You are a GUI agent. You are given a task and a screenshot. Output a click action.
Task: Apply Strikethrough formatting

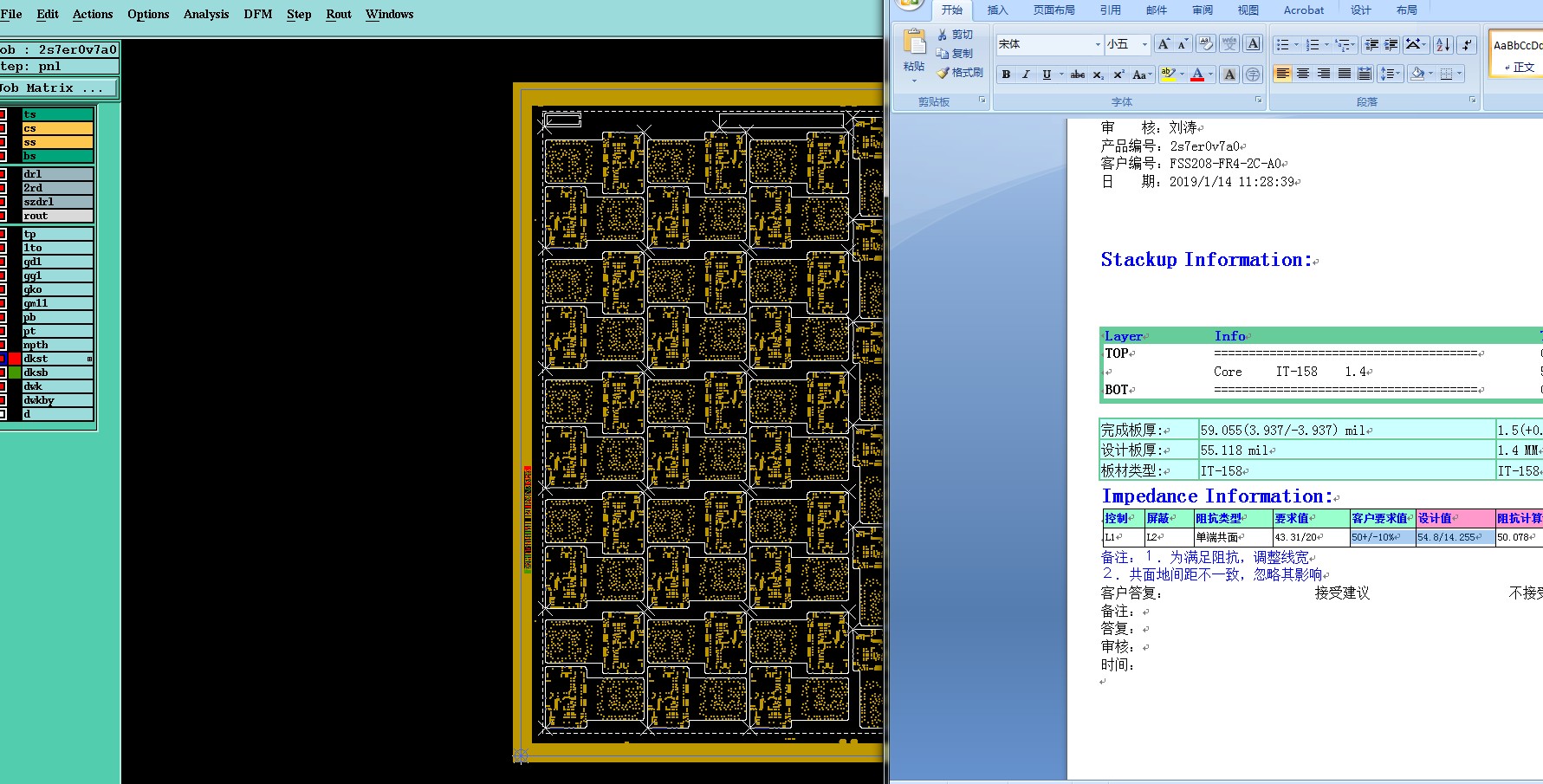tap(1078, 75)
